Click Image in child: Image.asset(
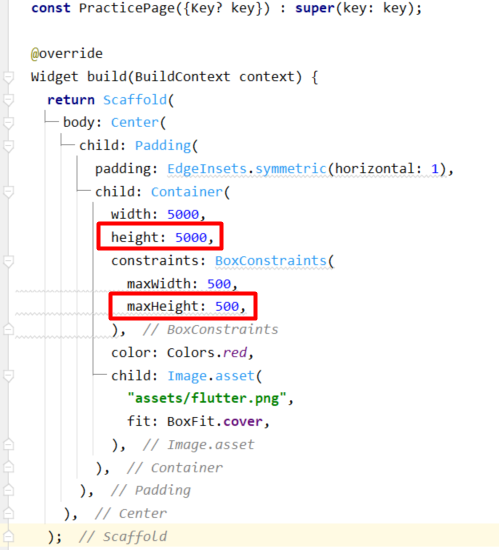 click(x=187, y=376)
